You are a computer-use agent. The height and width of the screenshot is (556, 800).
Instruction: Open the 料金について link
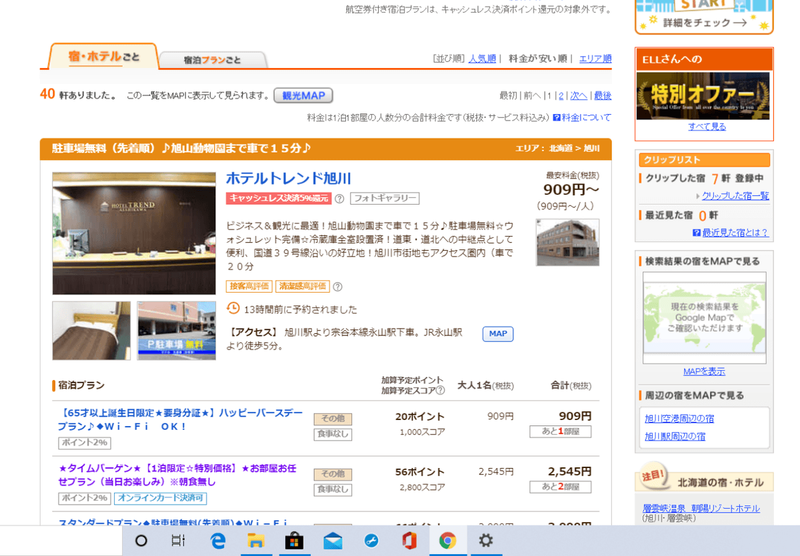click(x=586, y=117)
